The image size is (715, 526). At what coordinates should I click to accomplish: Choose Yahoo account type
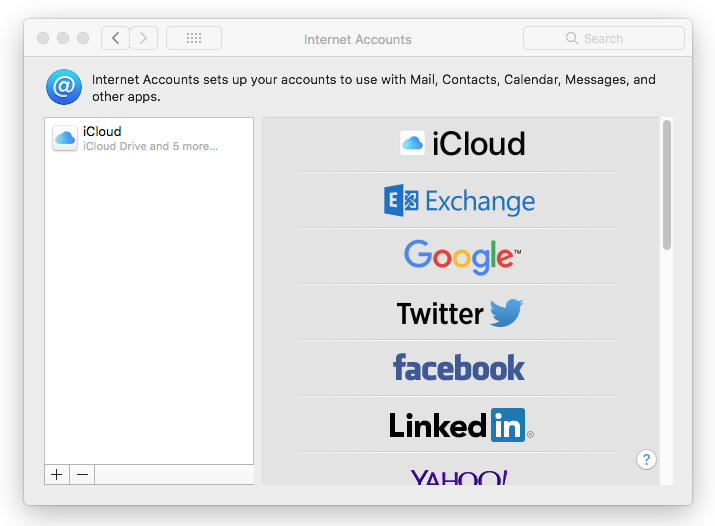pyautogui.click(x=461, y=469)
